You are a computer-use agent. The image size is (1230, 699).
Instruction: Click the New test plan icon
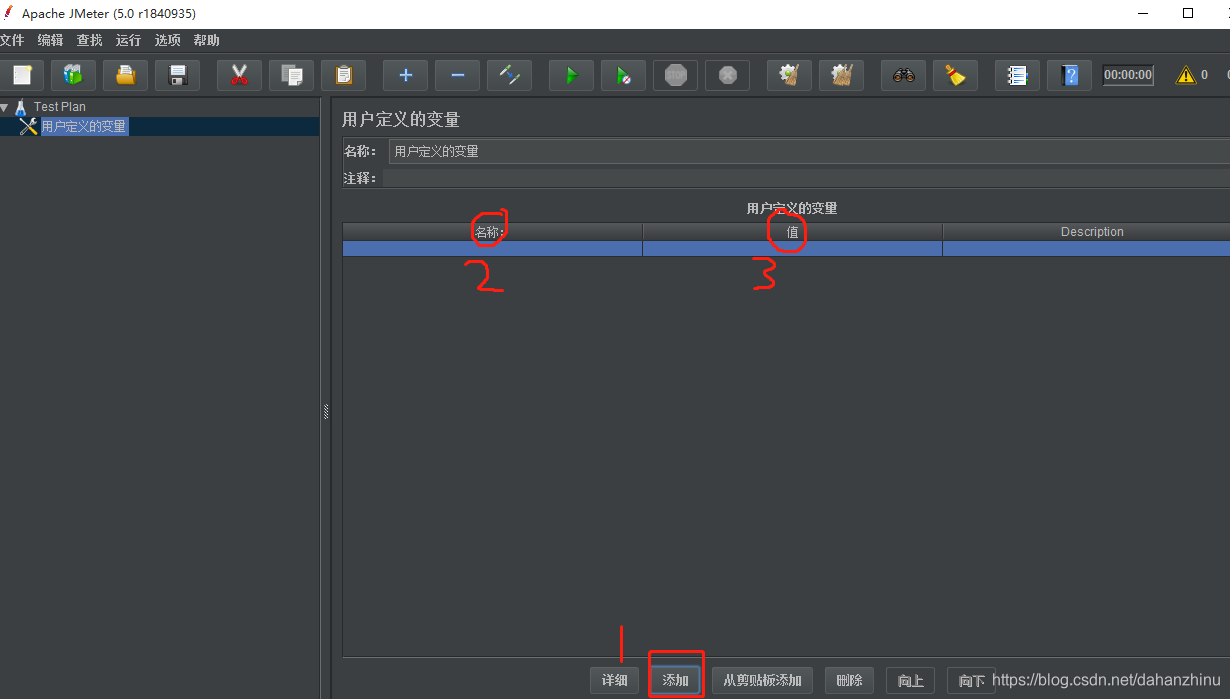[22, 75]
